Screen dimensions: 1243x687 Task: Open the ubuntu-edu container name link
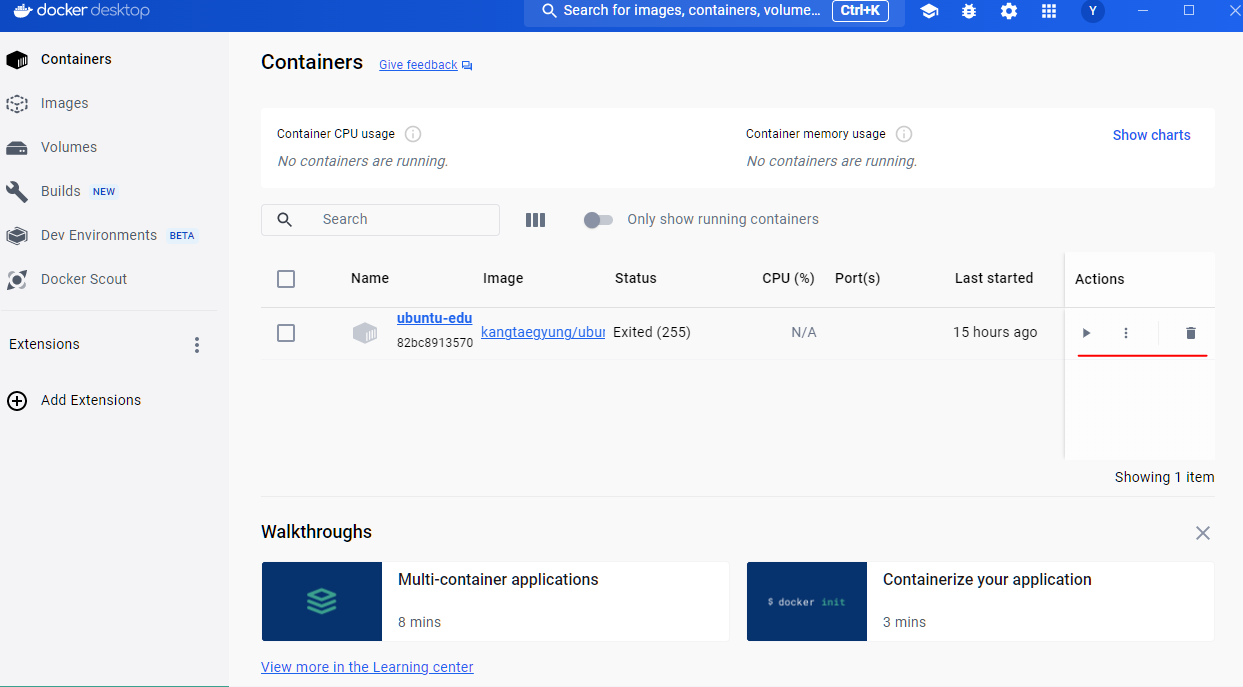coord(434,319)
